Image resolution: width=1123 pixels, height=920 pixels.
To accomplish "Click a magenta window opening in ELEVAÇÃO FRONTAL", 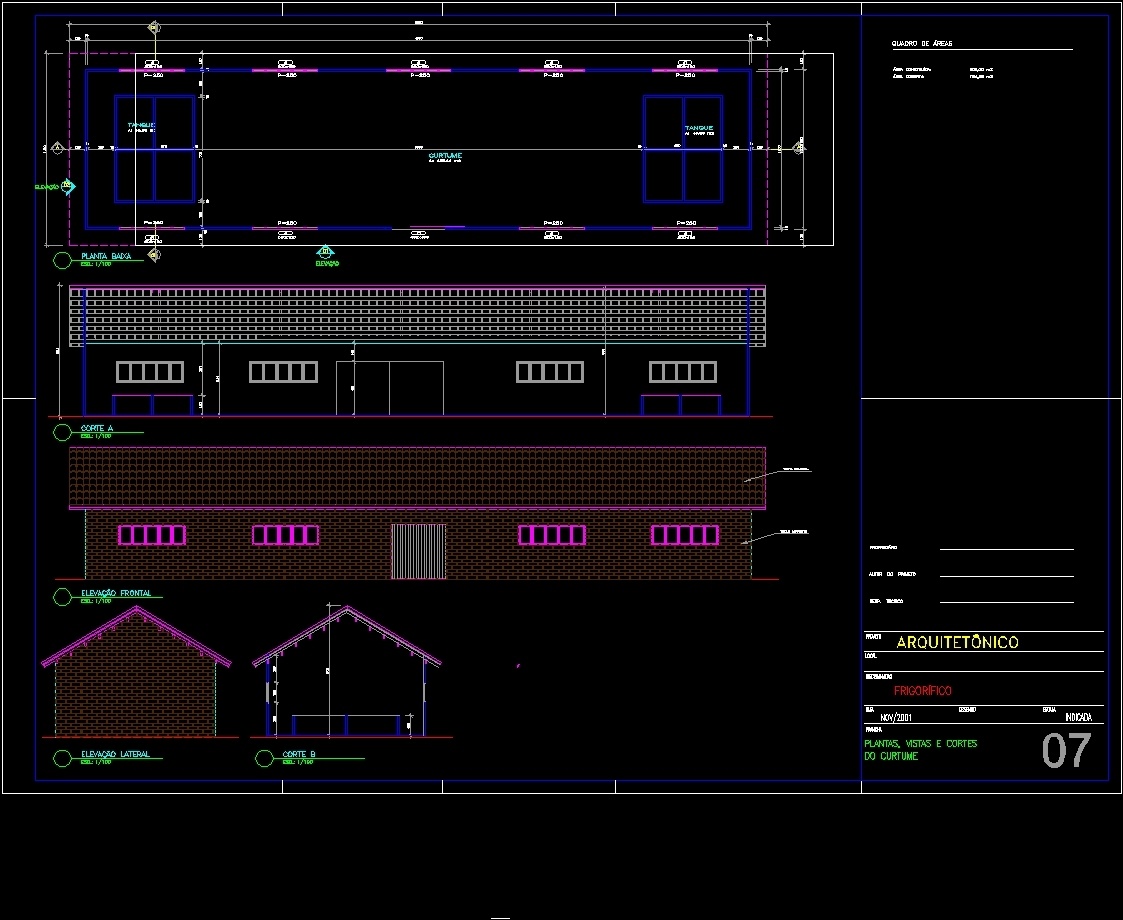I will (150, 535).
